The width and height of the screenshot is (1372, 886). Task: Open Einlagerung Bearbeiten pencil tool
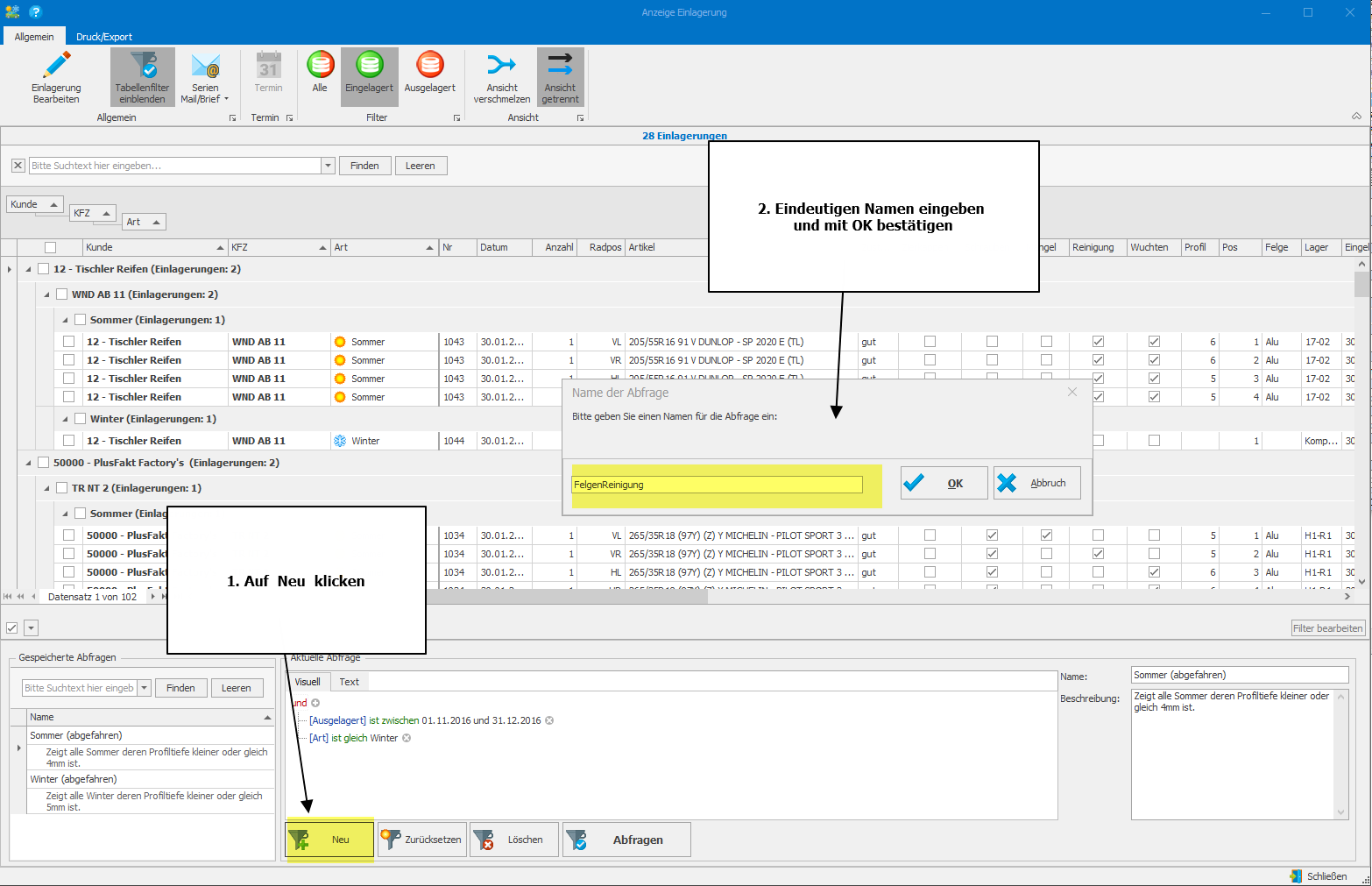[56, 77]
